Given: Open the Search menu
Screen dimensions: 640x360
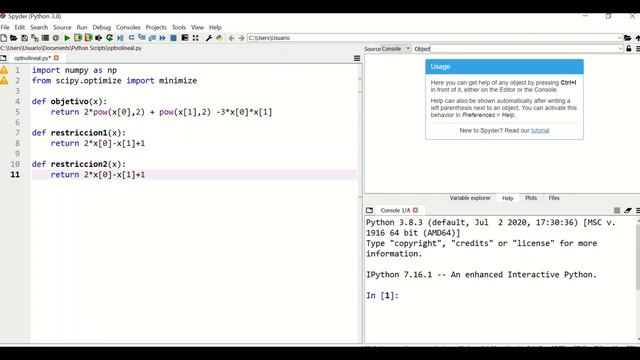Looking at the screenshot, I should point(39,27).
